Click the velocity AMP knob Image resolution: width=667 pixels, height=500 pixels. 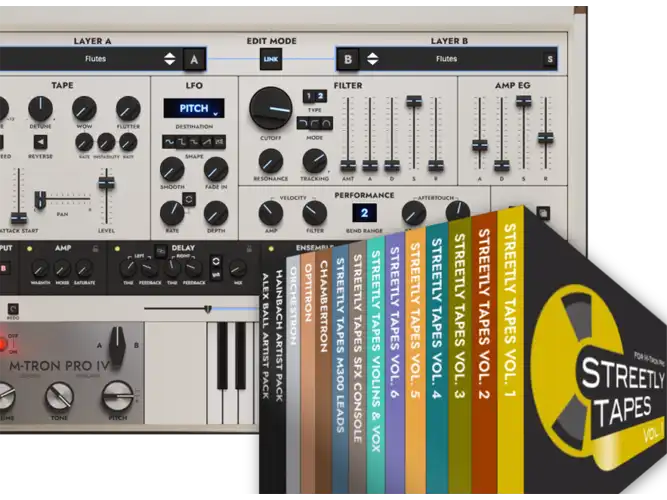[271, 213]
